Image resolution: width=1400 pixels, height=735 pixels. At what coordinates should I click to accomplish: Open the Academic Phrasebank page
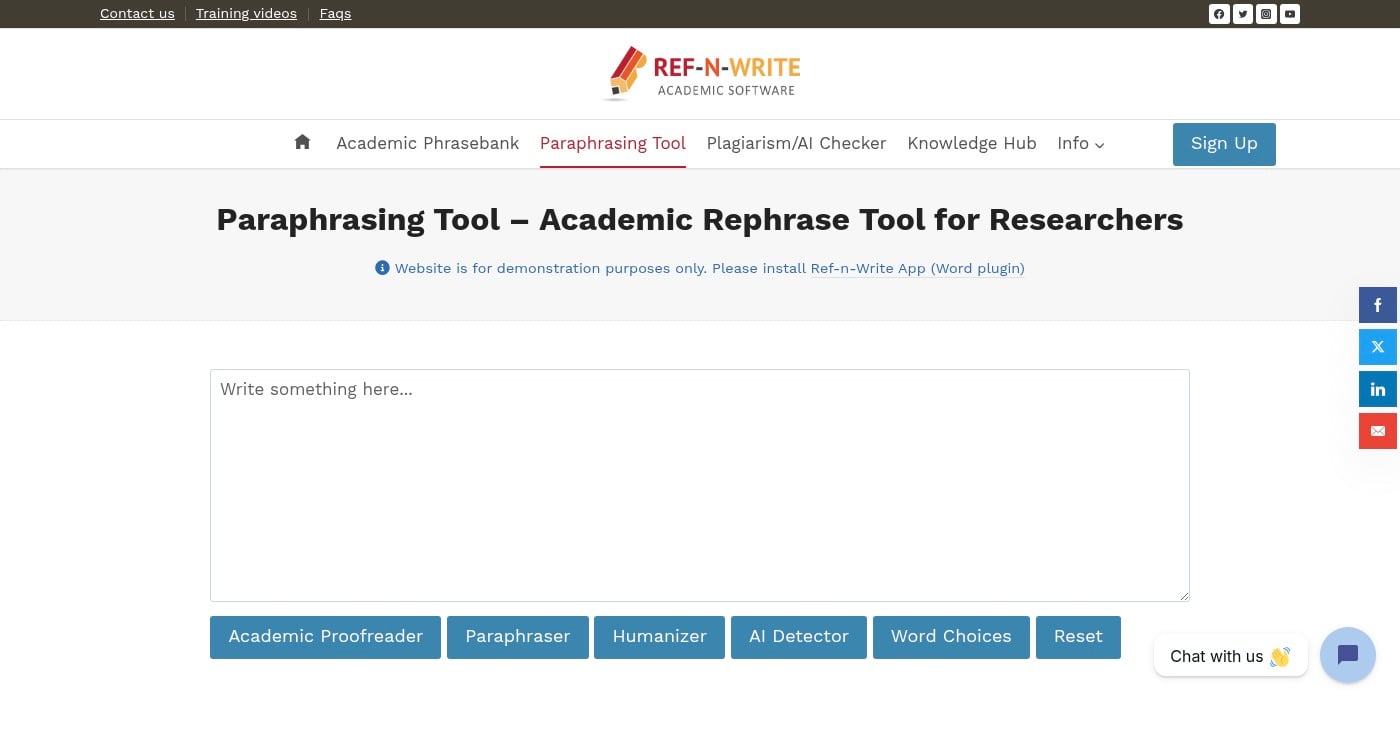coord(427,143)
